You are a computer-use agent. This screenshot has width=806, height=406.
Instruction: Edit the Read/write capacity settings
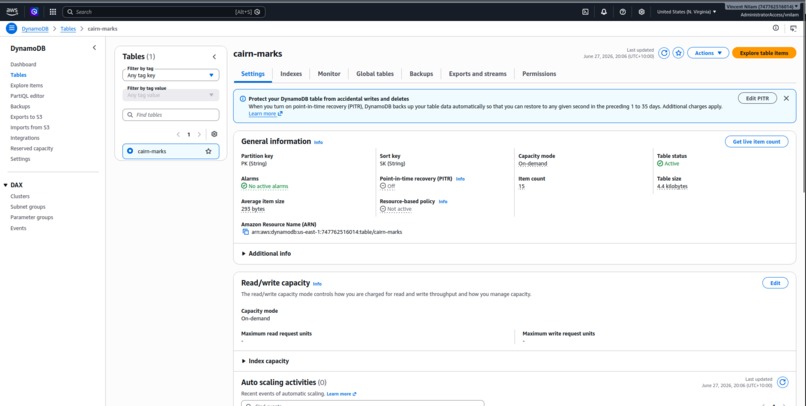tap(775, 283)
